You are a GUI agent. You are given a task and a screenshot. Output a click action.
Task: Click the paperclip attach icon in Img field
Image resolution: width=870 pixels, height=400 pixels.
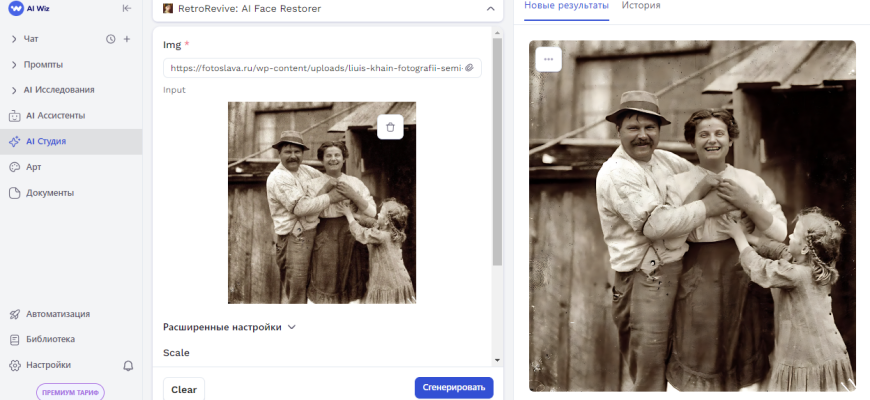[470, 68]
